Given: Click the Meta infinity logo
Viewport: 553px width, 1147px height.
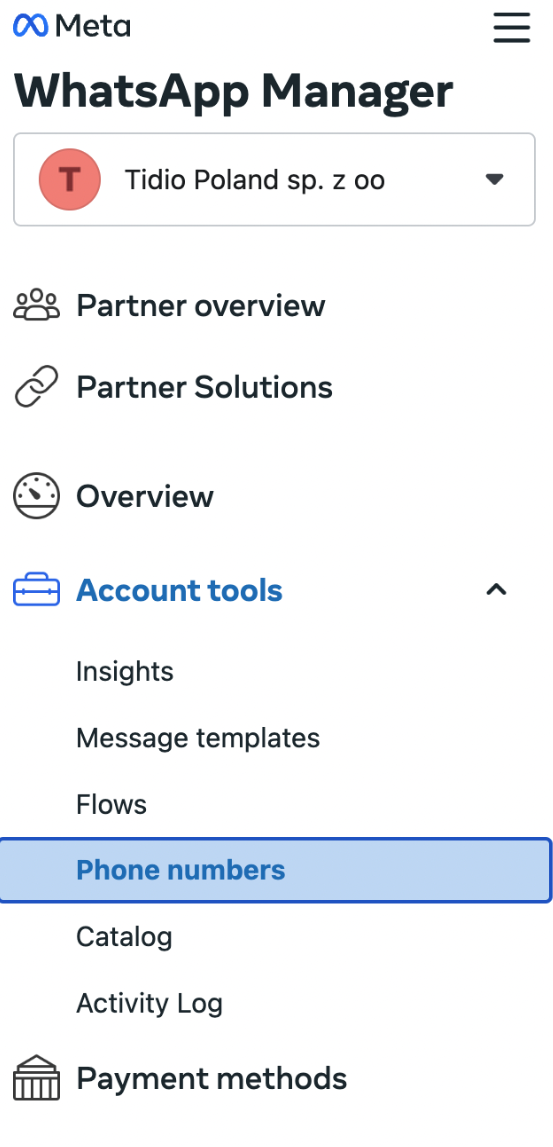Looking at the screenshot, I should pos(31,26).
